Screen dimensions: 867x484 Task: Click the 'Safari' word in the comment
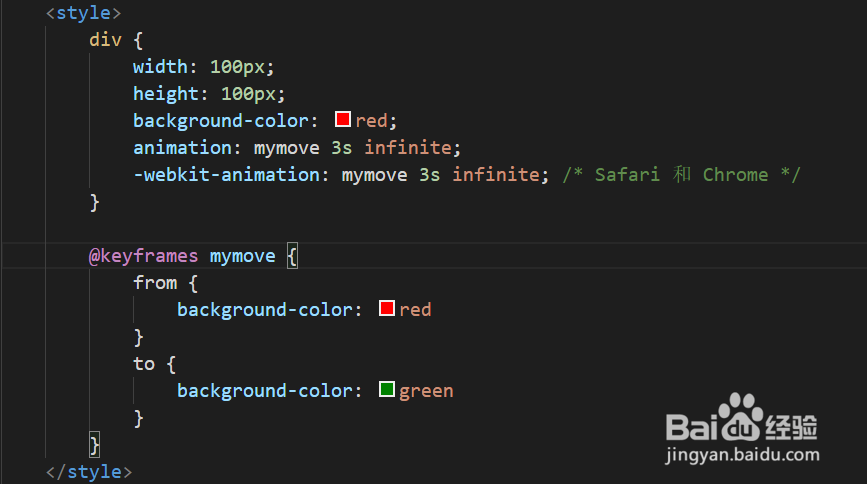[x=627, y=175]
